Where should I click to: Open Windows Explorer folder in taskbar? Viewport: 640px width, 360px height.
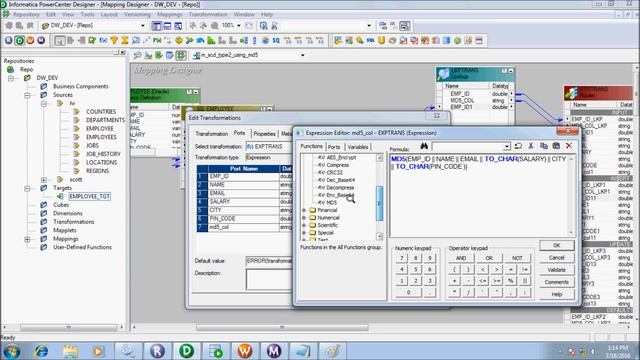point(70,351)
